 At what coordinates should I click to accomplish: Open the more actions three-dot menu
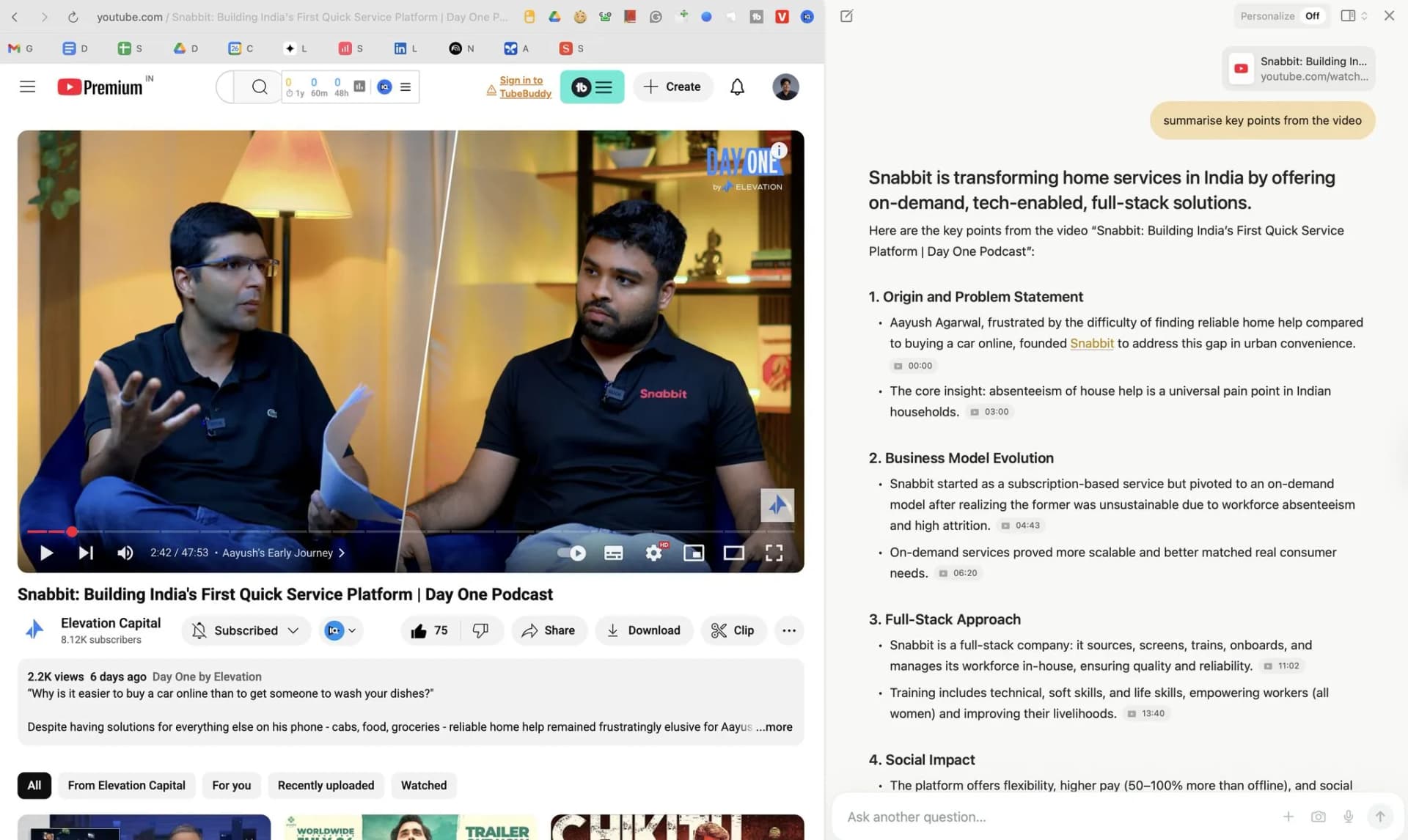[x=788, y=630]
